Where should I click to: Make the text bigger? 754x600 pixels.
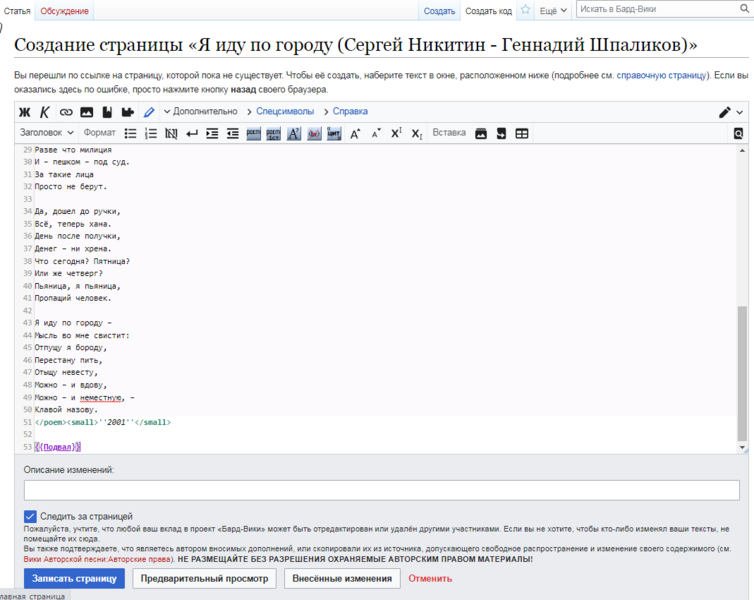[x=355, y=134]
